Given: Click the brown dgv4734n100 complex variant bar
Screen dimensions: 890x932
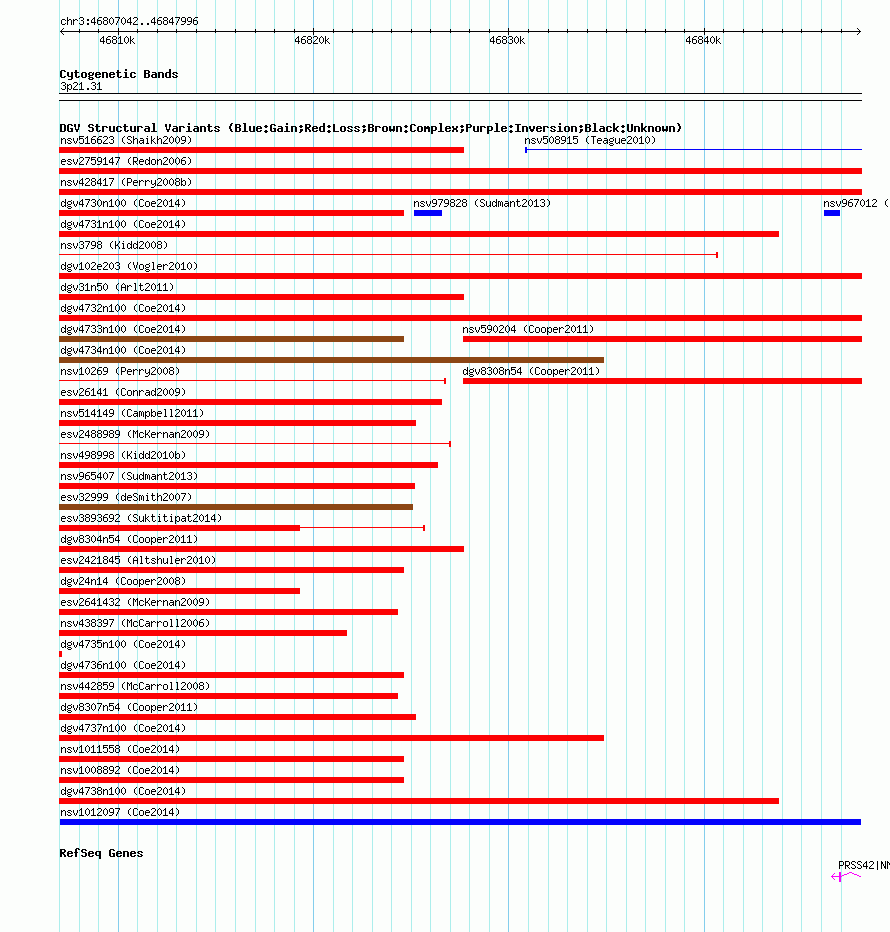Looking at the screenshot, I should tap(332, 360).
